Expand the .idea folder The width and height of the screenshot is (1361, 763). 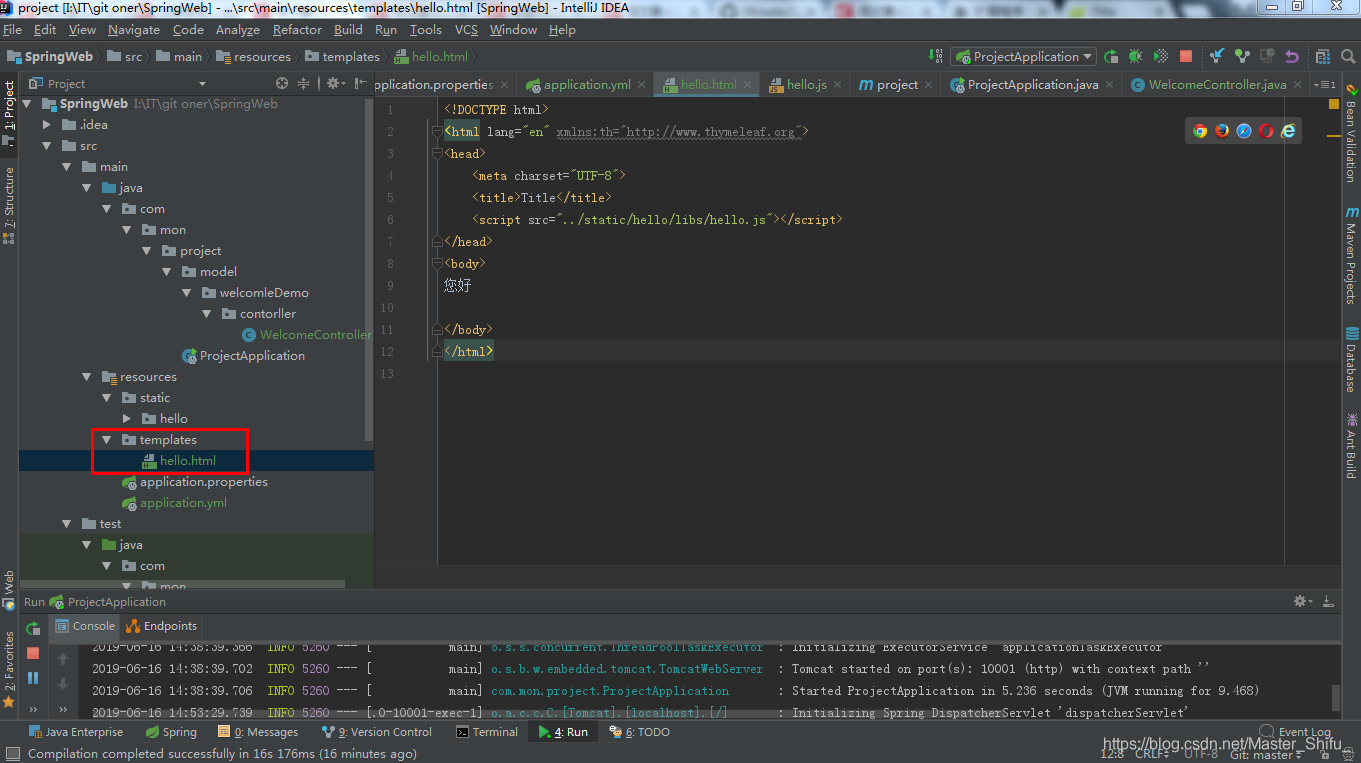pyautogui.click(x=47, y=125)
